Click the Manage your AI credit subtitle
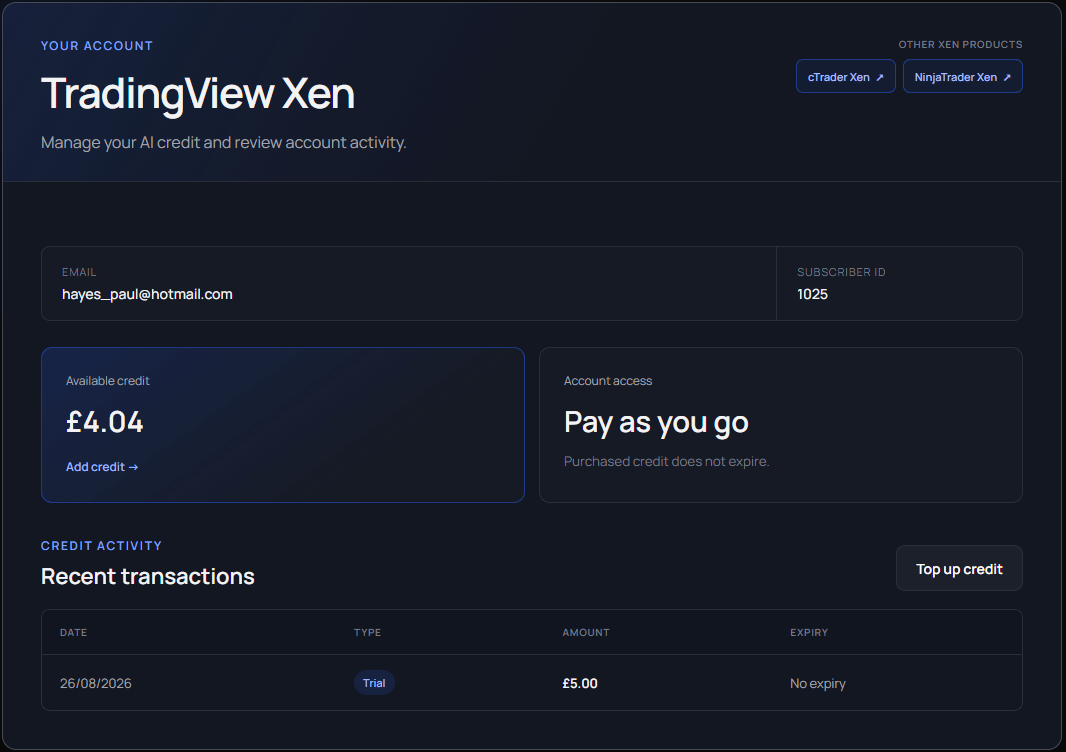1066x752 pixels. click(224, 143)
